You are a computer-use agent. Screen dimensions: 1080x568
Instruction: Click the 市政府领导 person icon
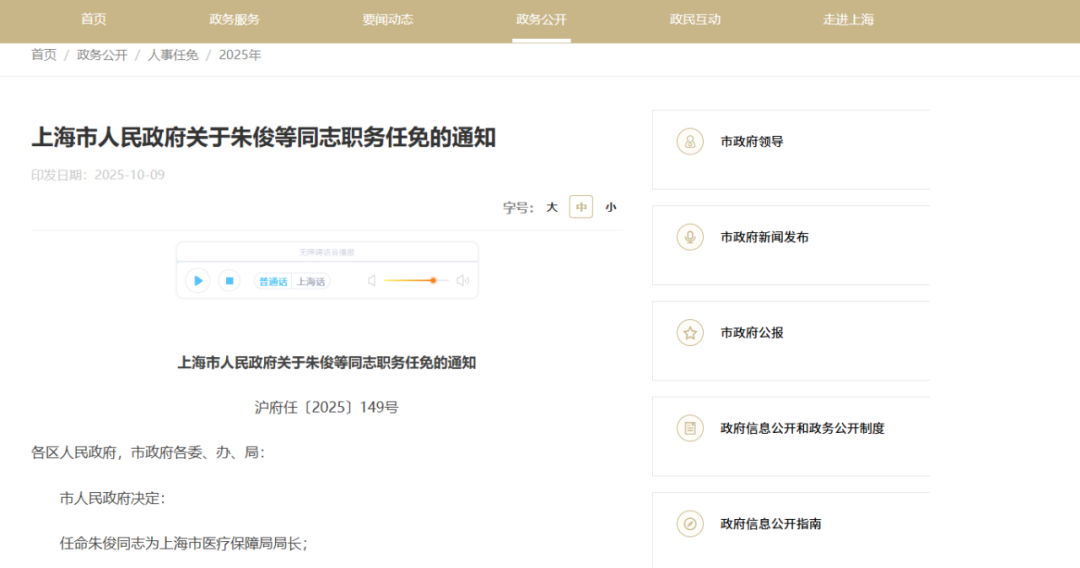(689, 142)
